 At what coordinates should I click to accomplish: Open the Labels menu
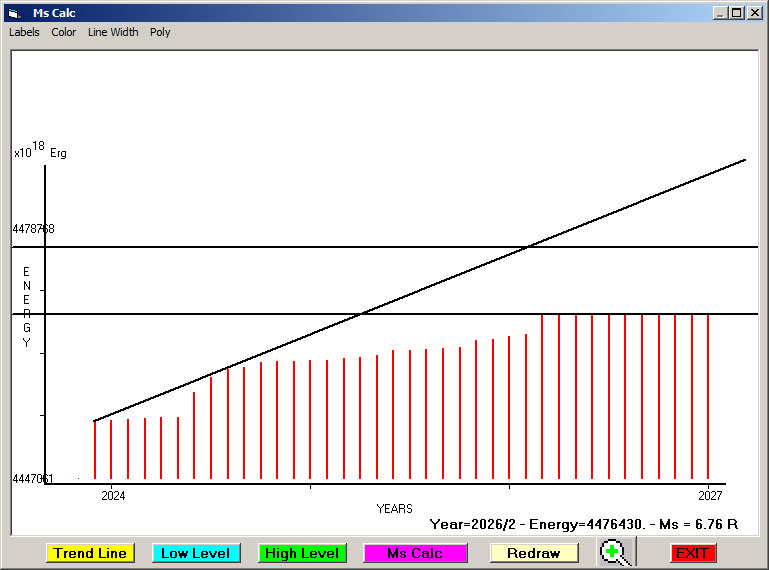click(x=24, y=32)
